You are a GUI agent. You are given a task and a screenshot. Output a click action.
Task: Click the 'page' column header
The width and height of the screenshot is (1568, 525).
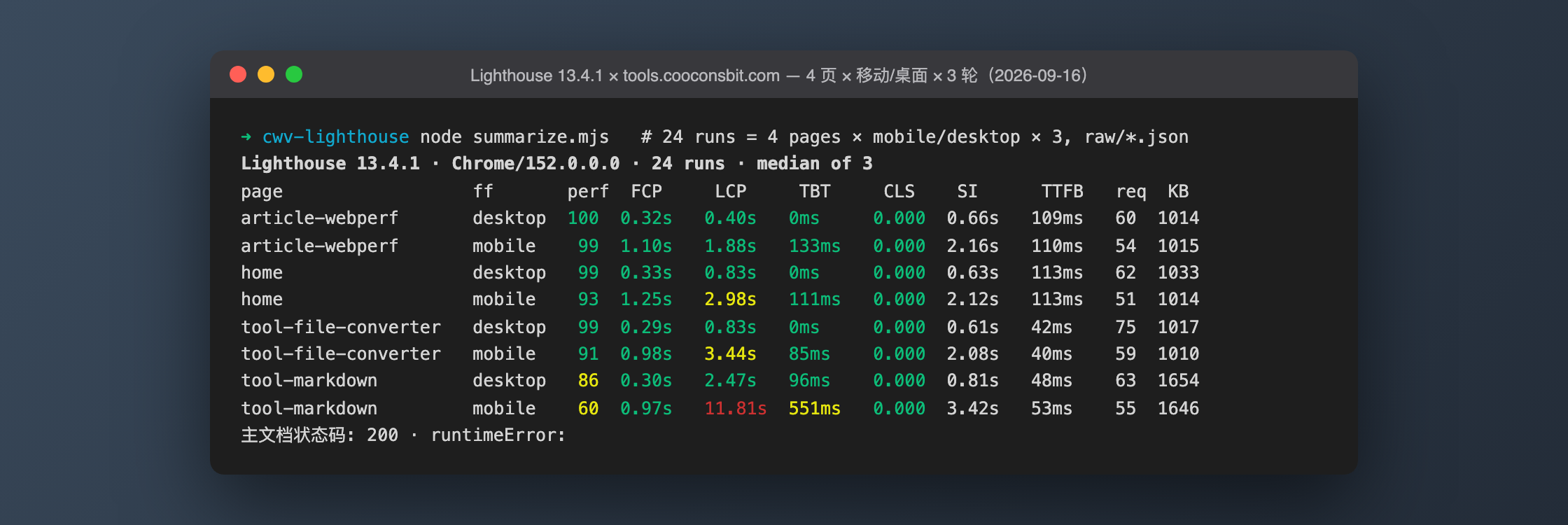tap(262, 191)
